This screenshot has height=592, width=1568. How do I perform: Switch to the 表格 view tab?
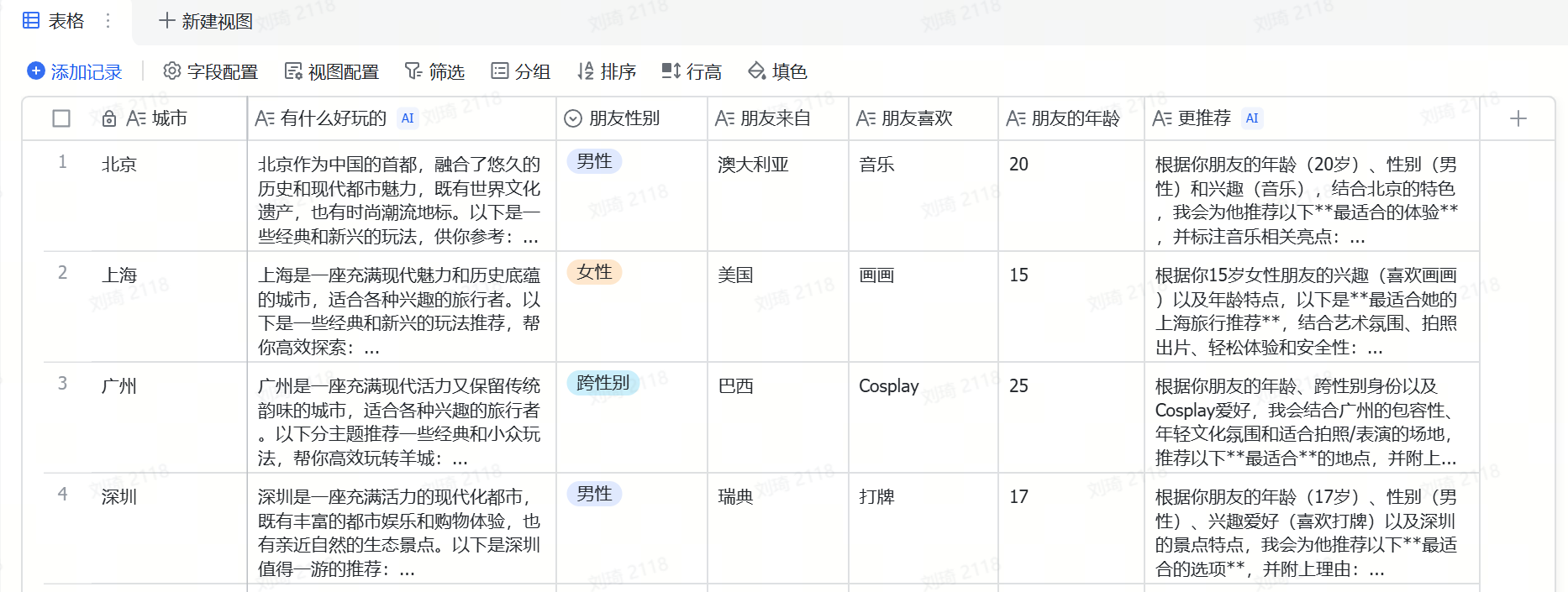pyautogui.click(x=55, y=21)
